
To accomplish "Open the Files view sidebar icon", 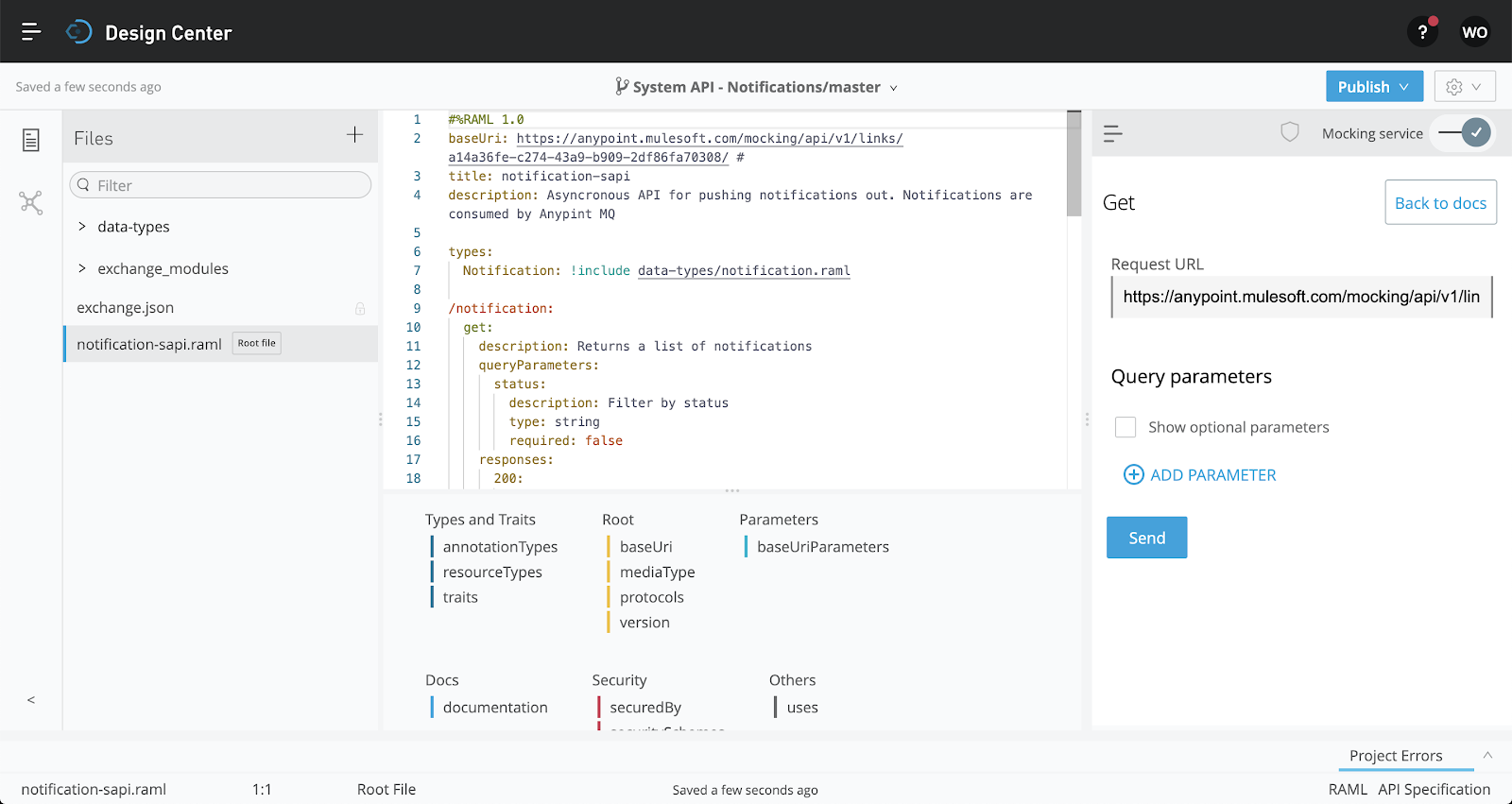I will tap(31, 141).
